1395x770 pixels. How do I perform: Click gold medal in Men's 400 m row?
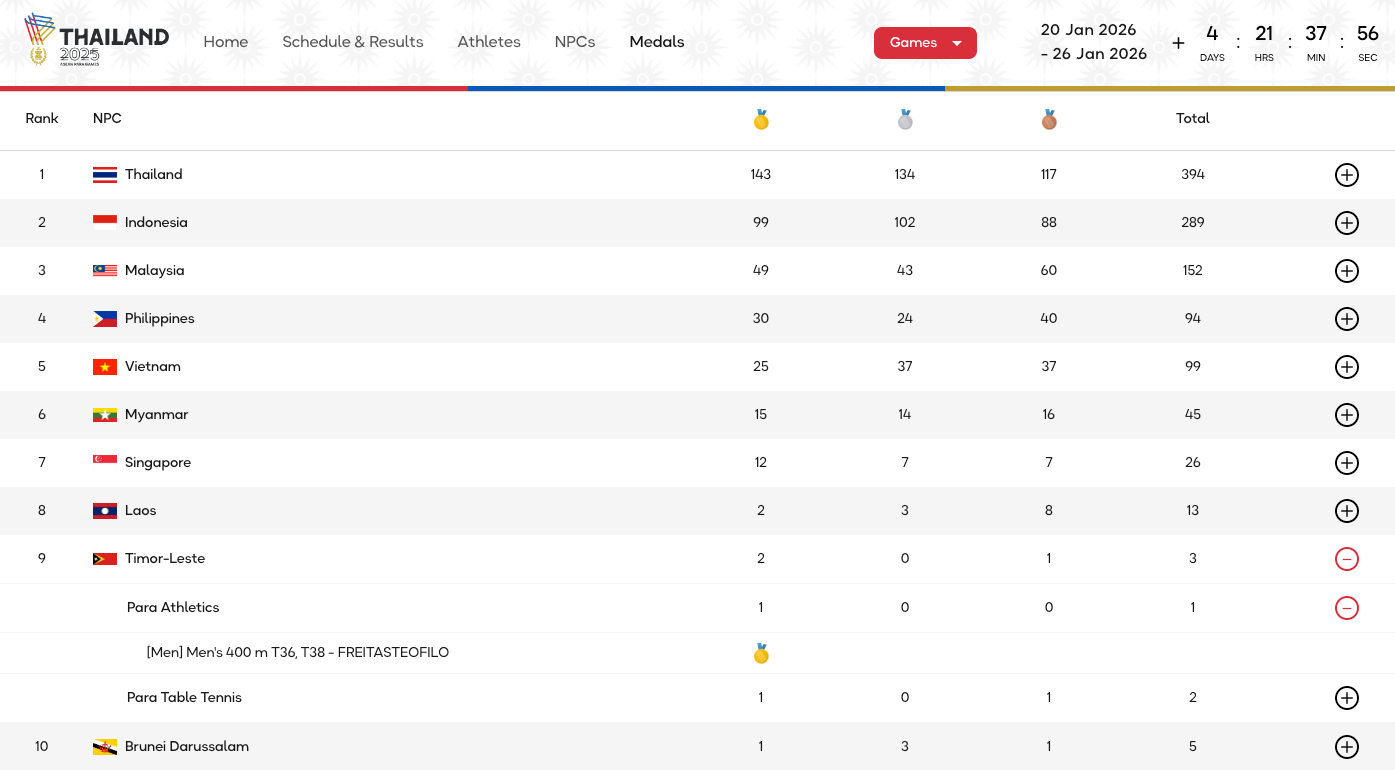pyautogui.click(x=761, y=654)
